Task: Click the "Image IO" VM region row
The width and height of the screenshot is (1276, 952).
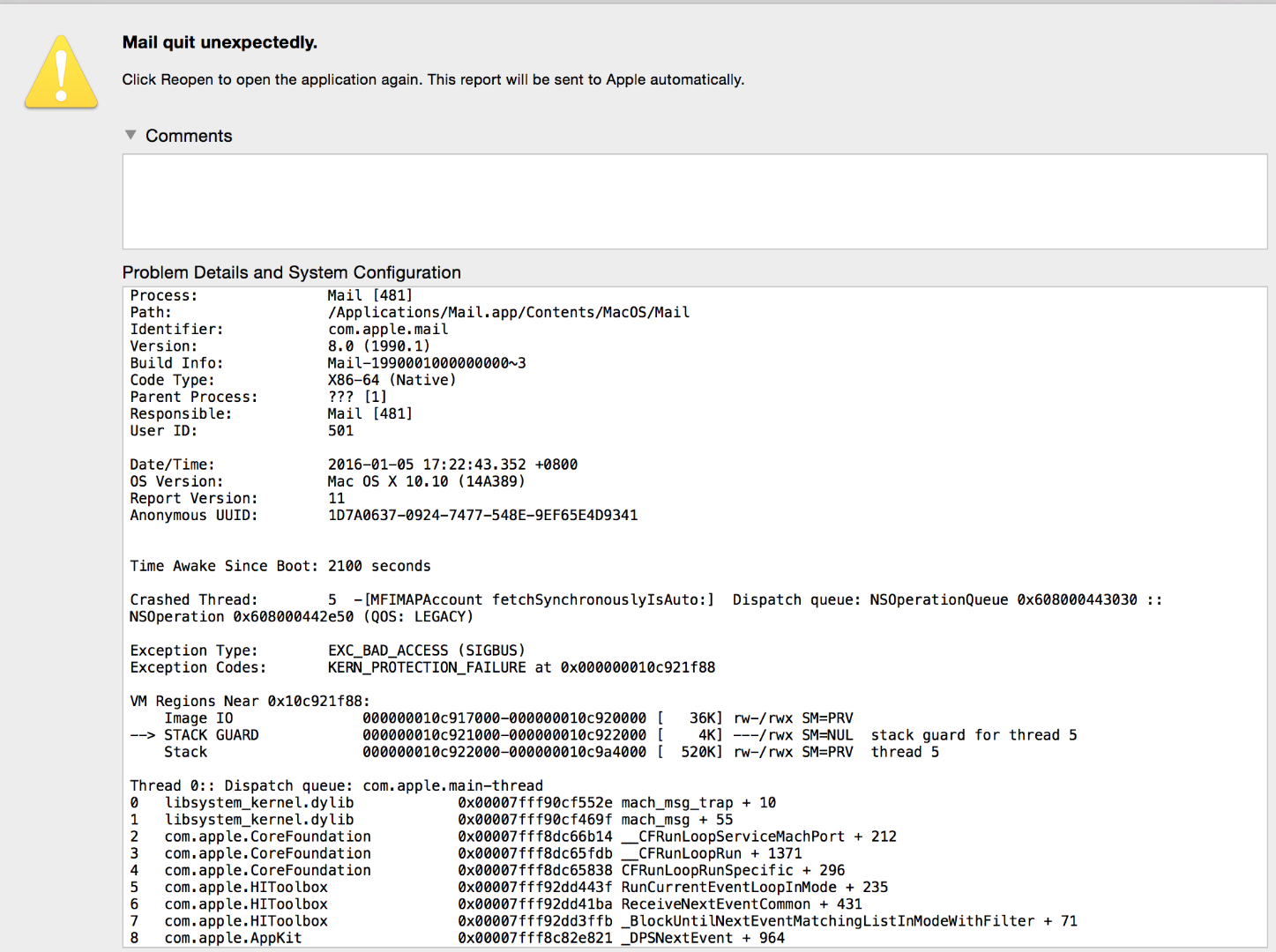Action: coord(509,718)
